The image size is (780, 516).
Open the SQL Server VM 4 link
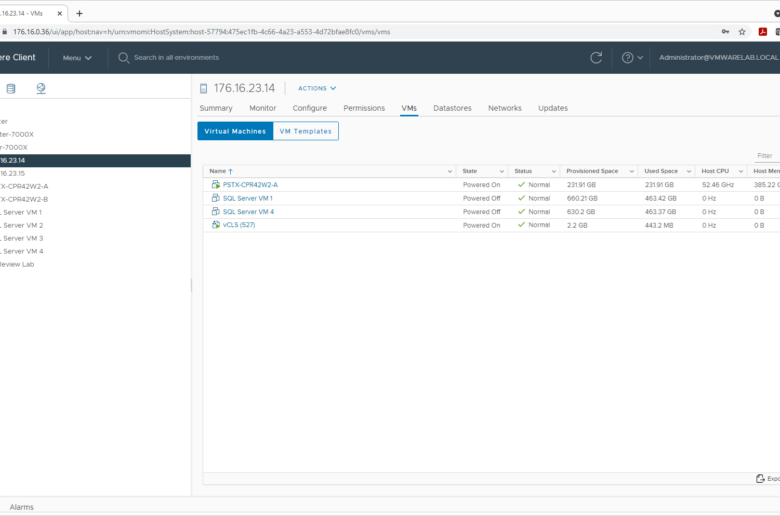click(248, 211)
